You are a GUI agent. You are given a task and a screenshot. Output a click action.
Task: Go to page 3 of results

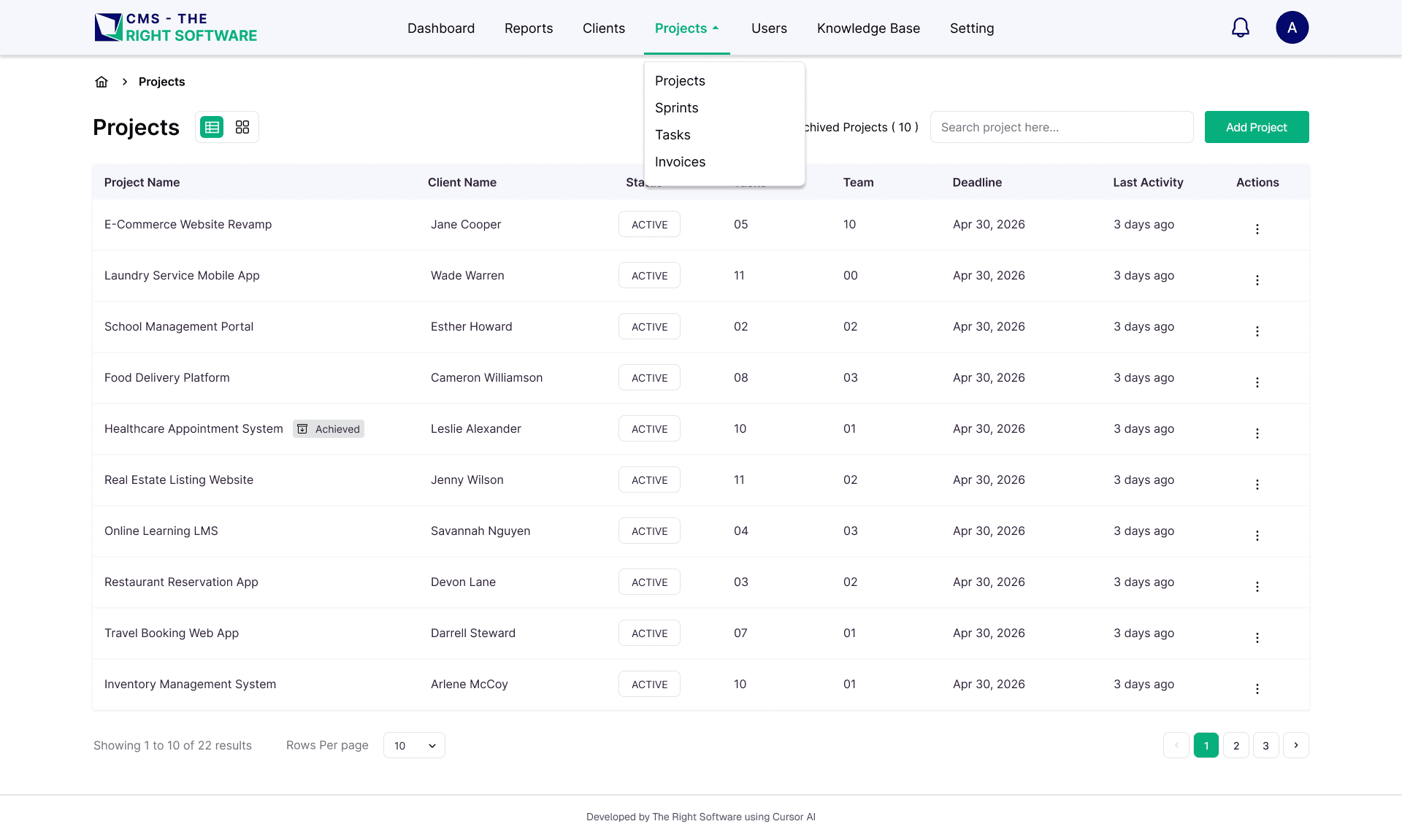point(1266,745)
